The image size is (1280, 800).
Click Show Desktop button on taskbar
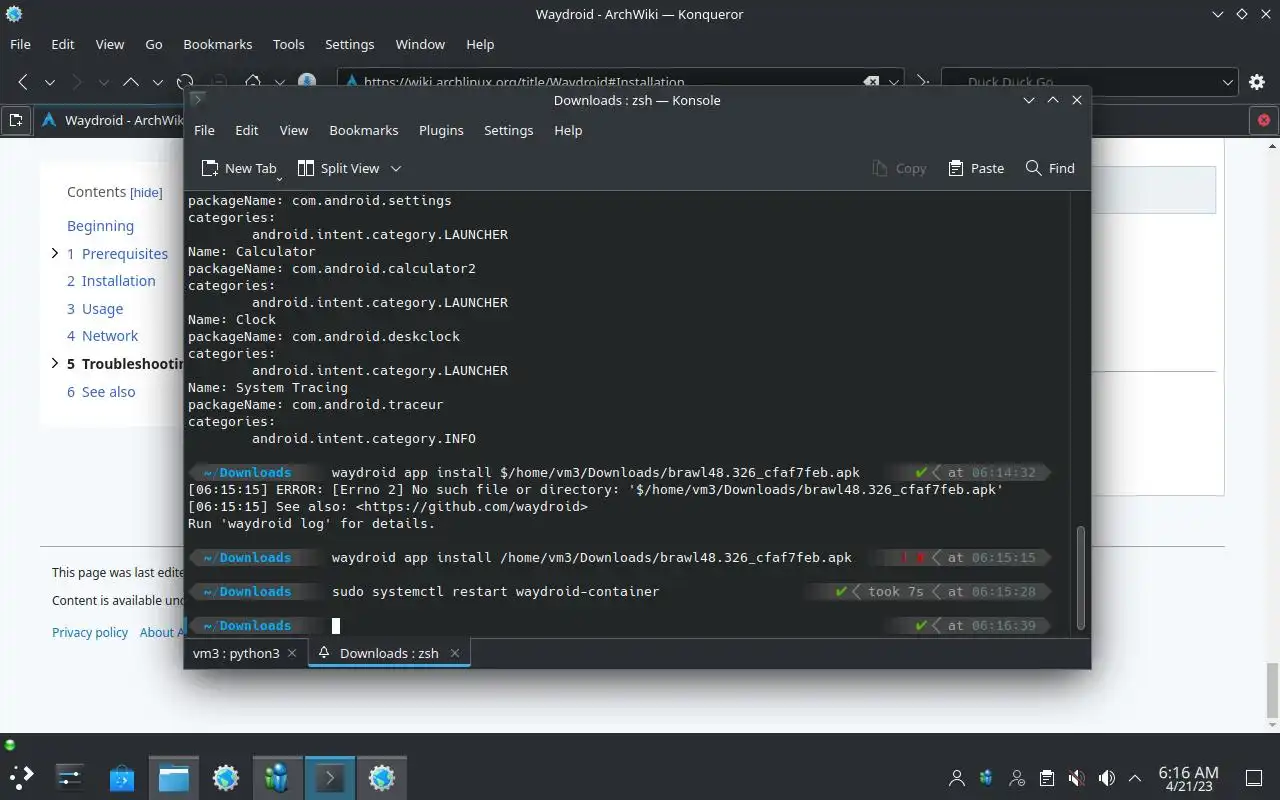point(1254,778)
